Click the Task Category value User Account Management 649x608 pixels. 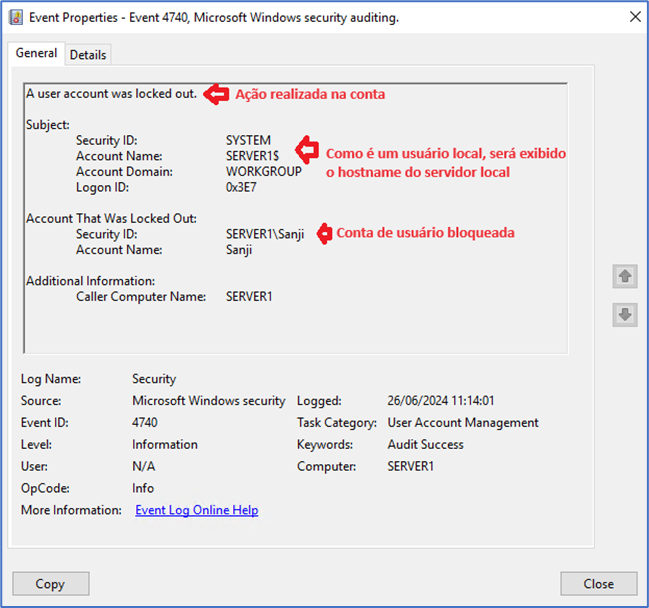pos(463,423)
